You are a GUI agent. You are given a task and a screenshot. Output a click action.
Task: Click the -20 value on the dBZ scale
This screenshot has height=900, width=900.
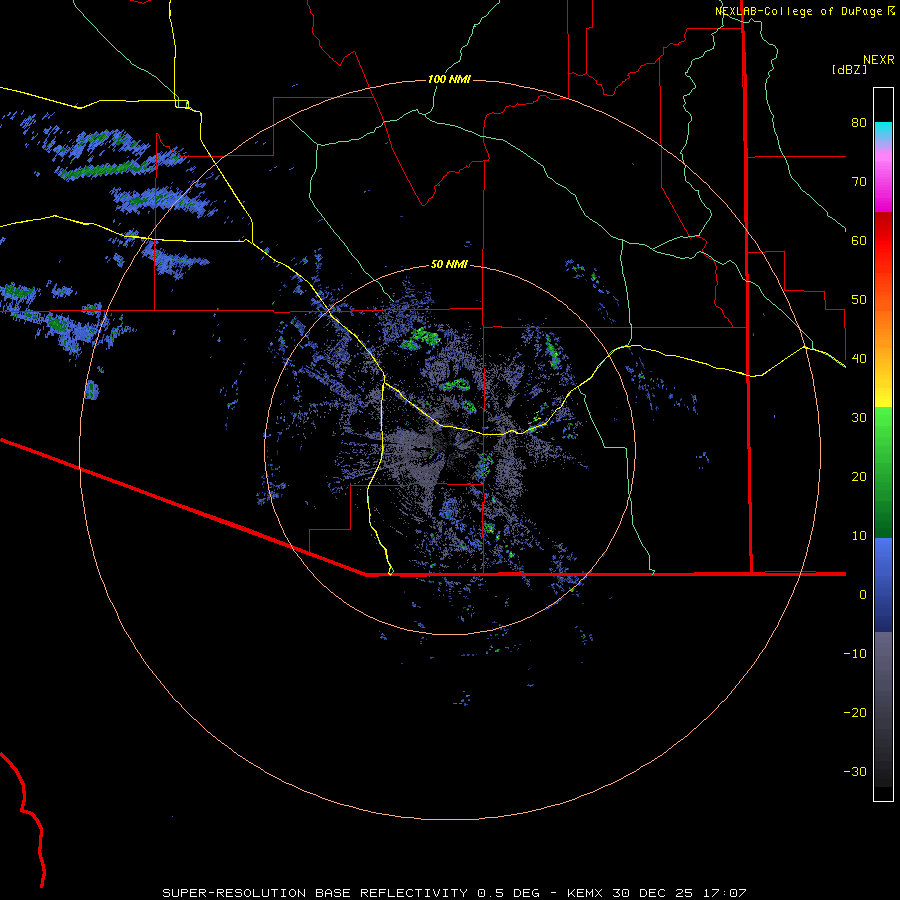855,713
